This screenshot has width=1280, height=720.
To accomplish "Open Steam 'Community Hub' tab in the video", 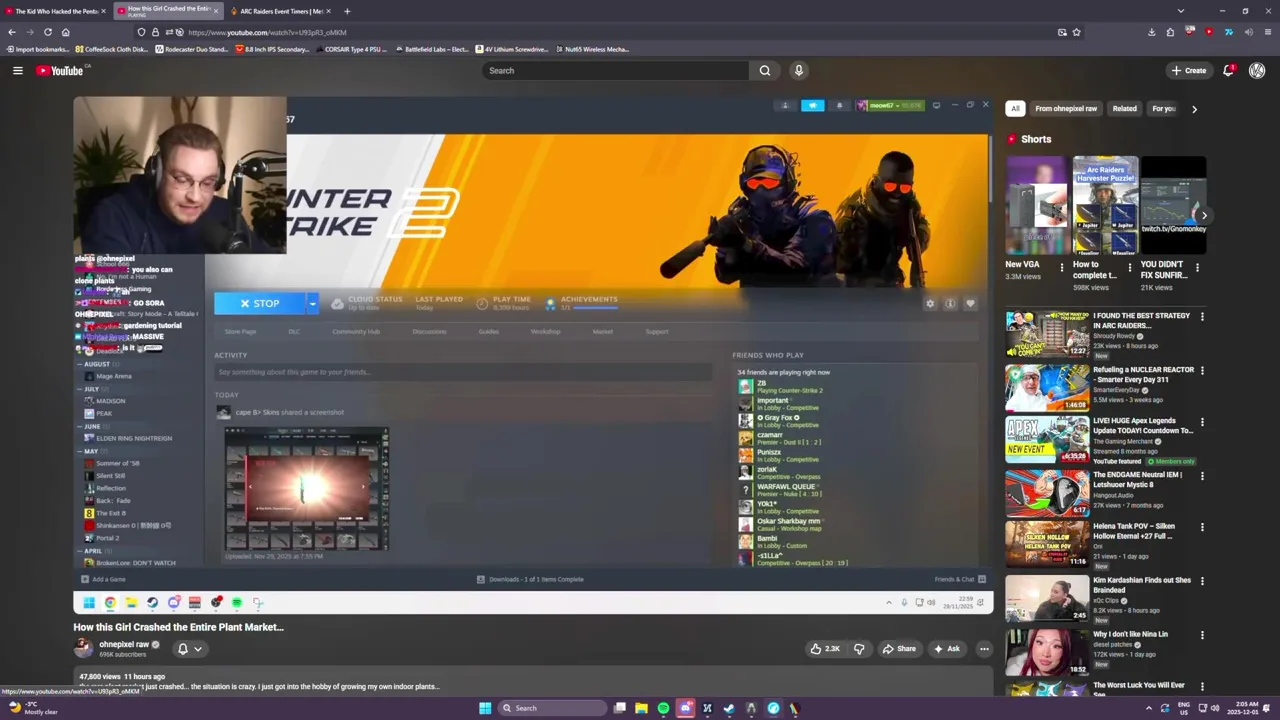I will [x=356, y=331].
